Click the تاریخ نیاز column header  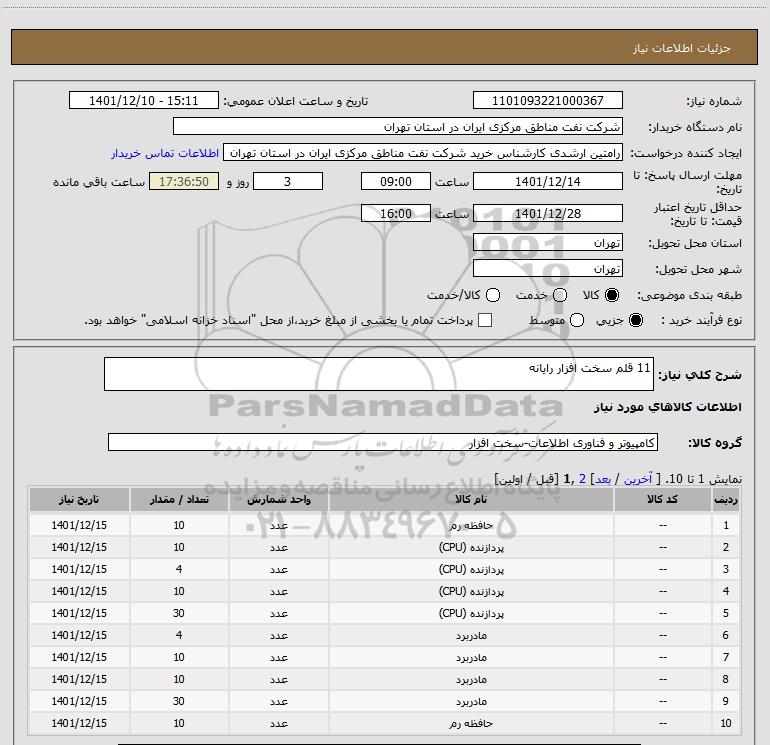click(x=79, y=499)
